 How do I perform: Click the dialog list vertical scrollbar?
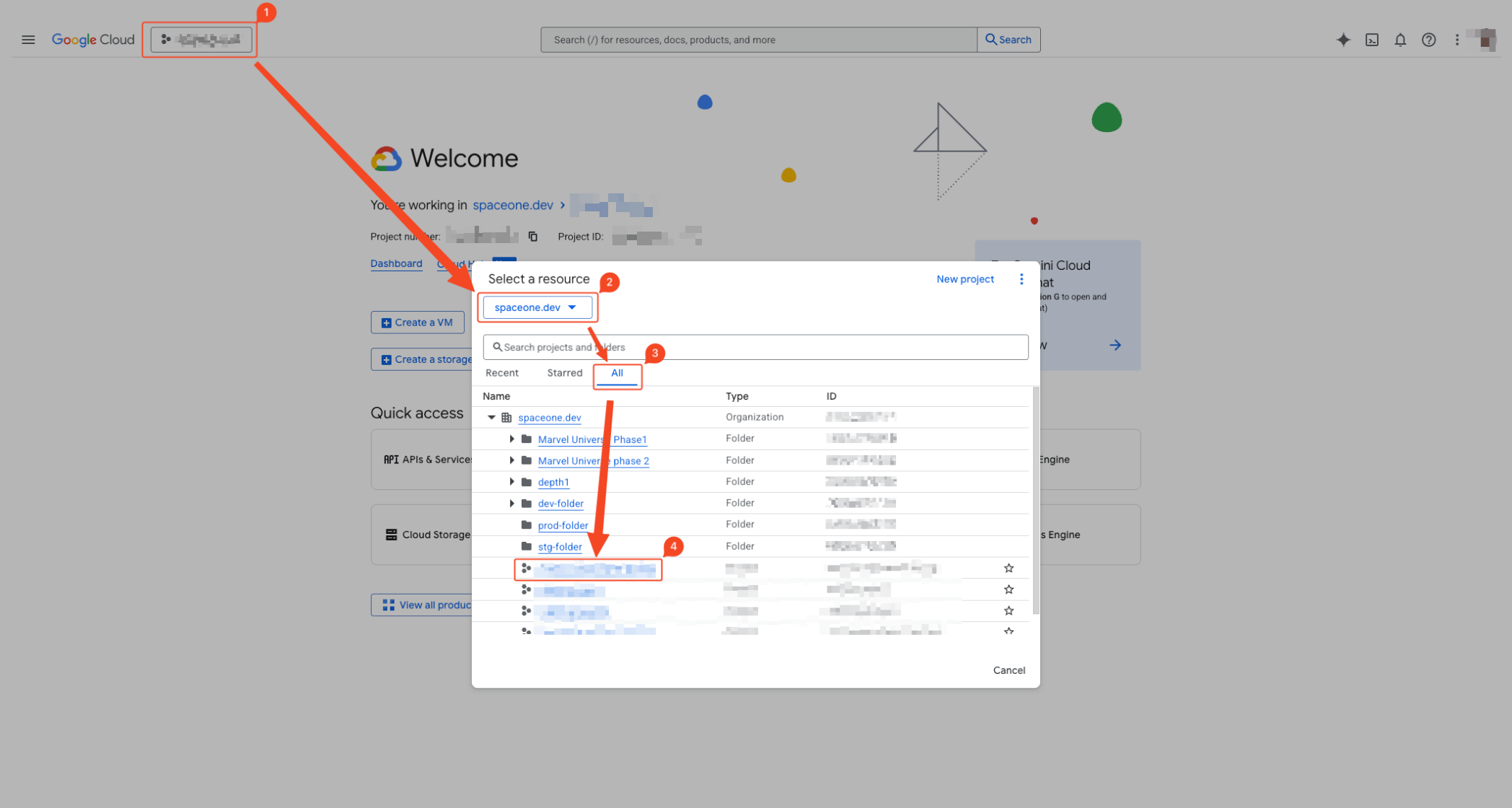click(x=1036, y=500)
